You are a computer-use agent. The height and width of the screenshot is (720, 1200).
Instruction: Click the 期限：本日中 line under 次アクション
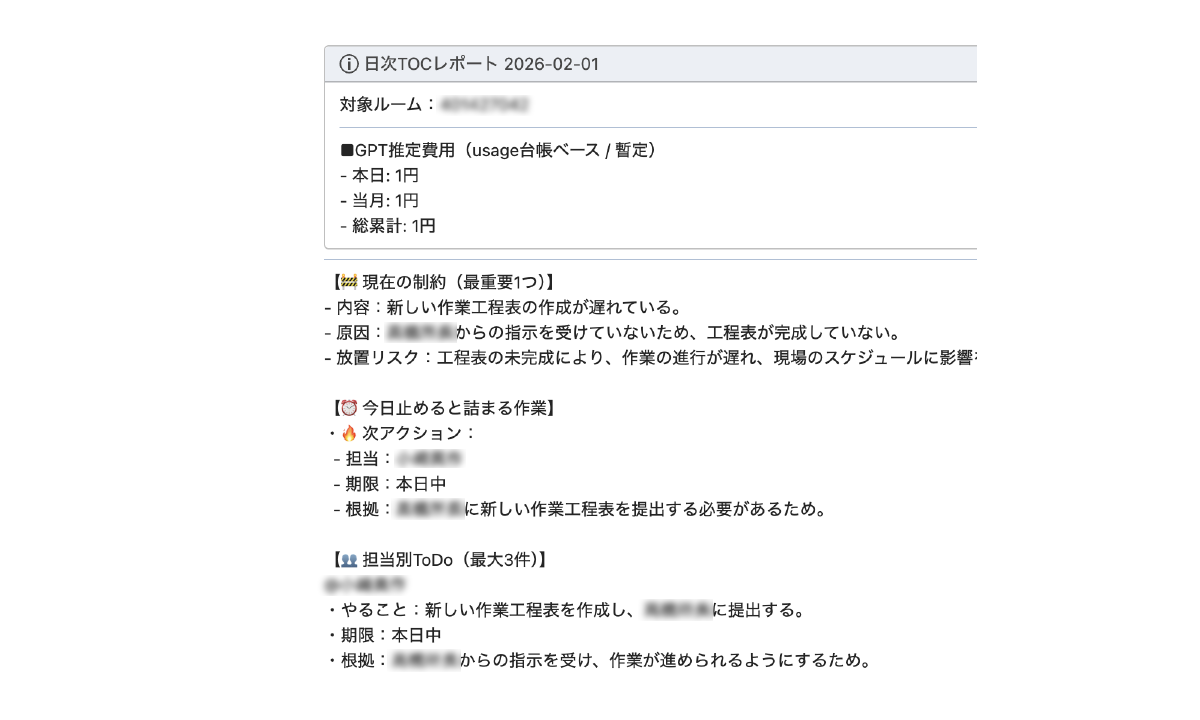(389, 484)
